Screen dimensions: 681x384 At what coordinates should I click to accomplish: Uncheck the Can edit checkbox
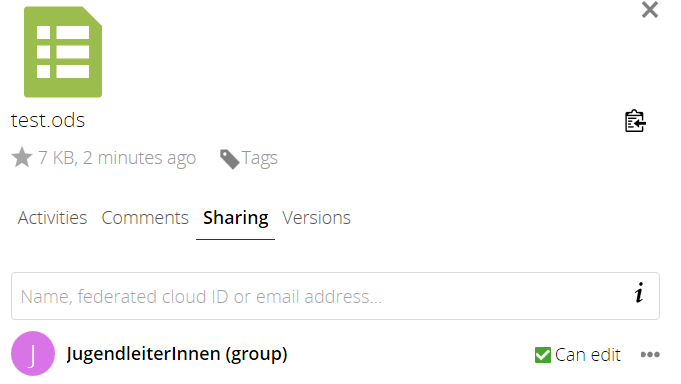point(542,355)
